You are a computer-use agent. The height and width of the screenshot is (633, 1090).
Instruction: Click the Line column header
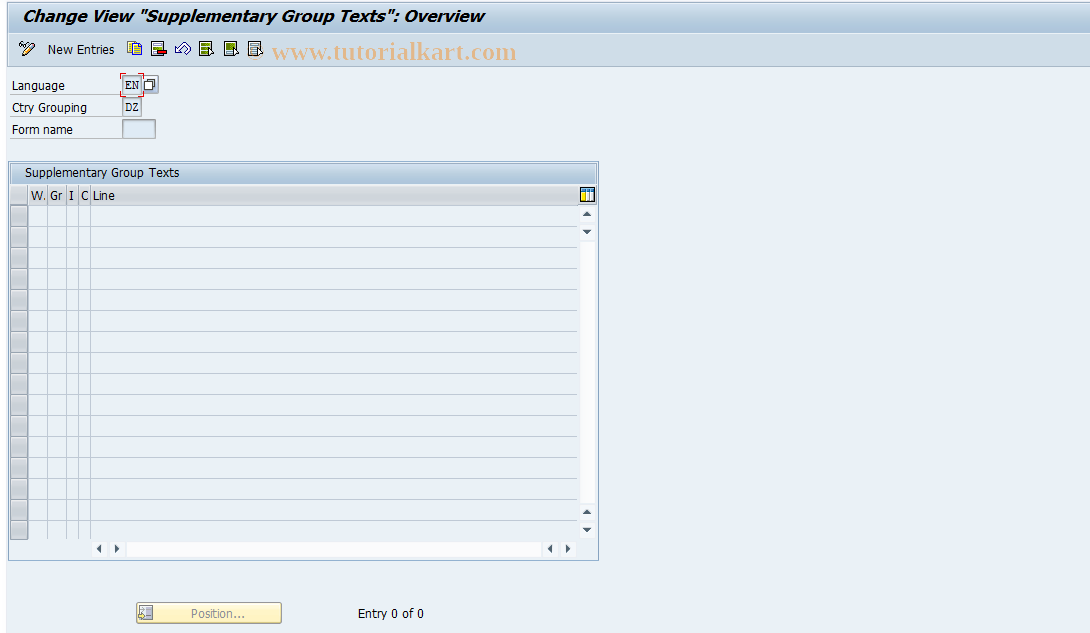point(334,196)
